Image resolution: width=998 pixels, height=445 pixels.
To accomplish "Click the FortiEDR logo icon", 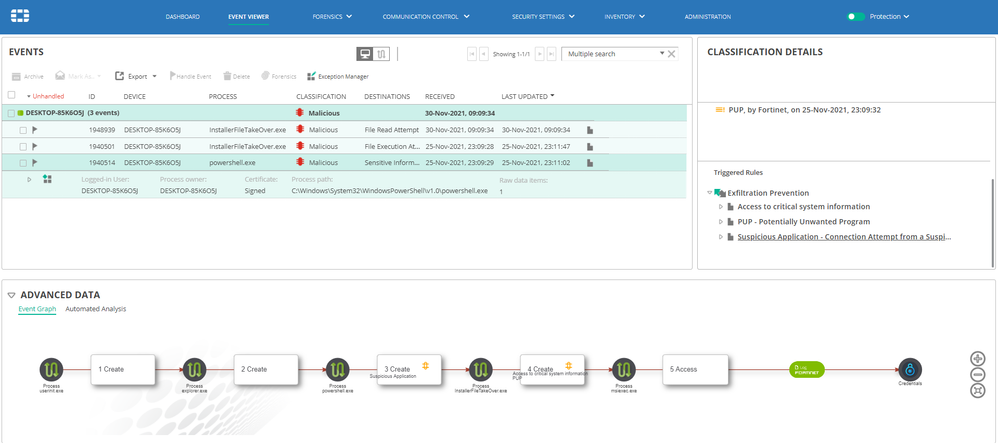I will 19,16.
